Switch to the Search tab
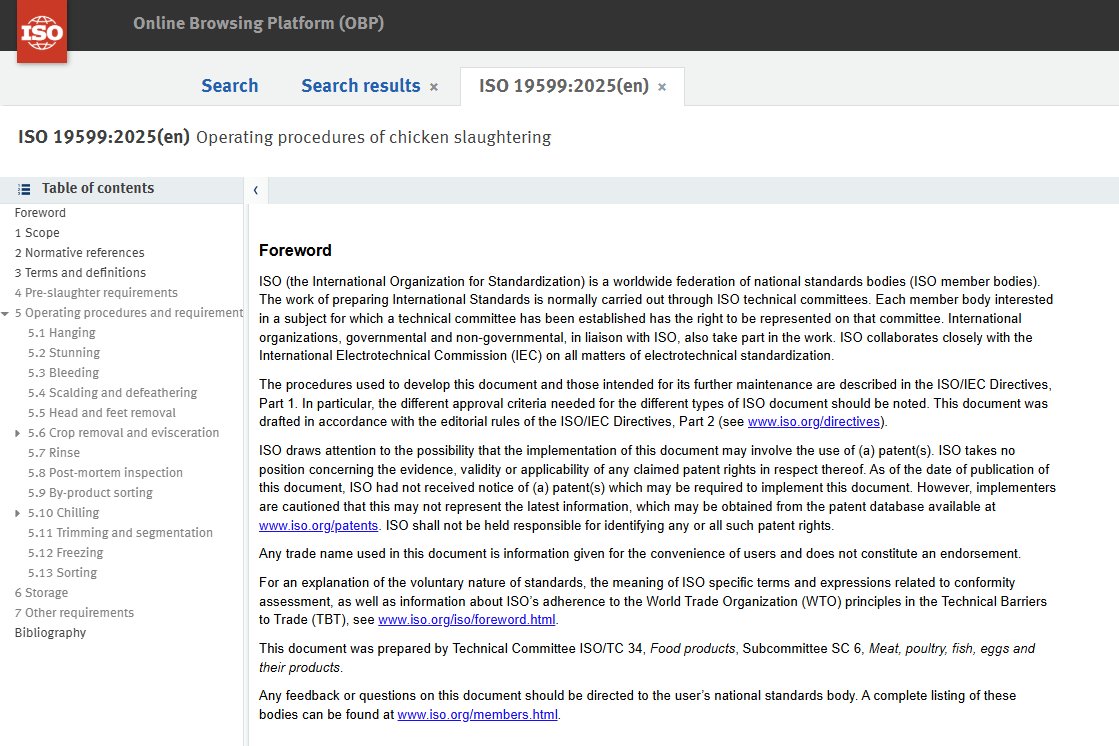This screenshot has width=1119, height=746. pyautogui.click(x=229, y=86)
